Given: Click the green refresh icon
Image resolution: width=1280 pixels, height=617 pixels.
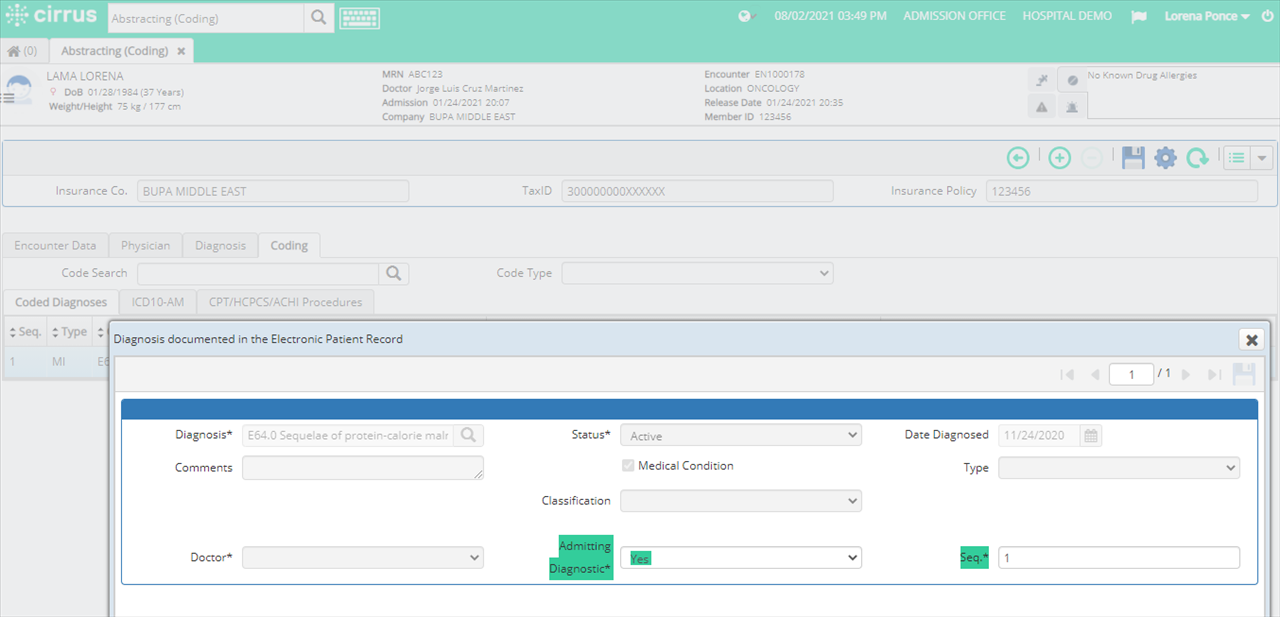Looking at the screenshot, I should coord(1197,158).
